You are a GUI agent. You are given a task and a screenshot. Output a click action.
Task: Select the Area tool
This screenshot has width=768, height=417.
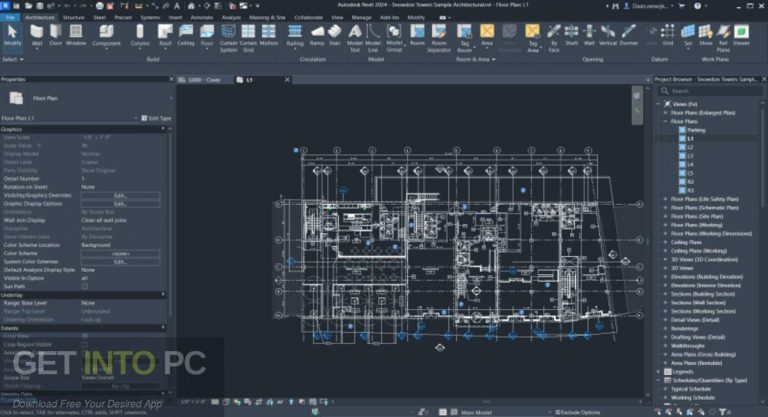[487, 35]
